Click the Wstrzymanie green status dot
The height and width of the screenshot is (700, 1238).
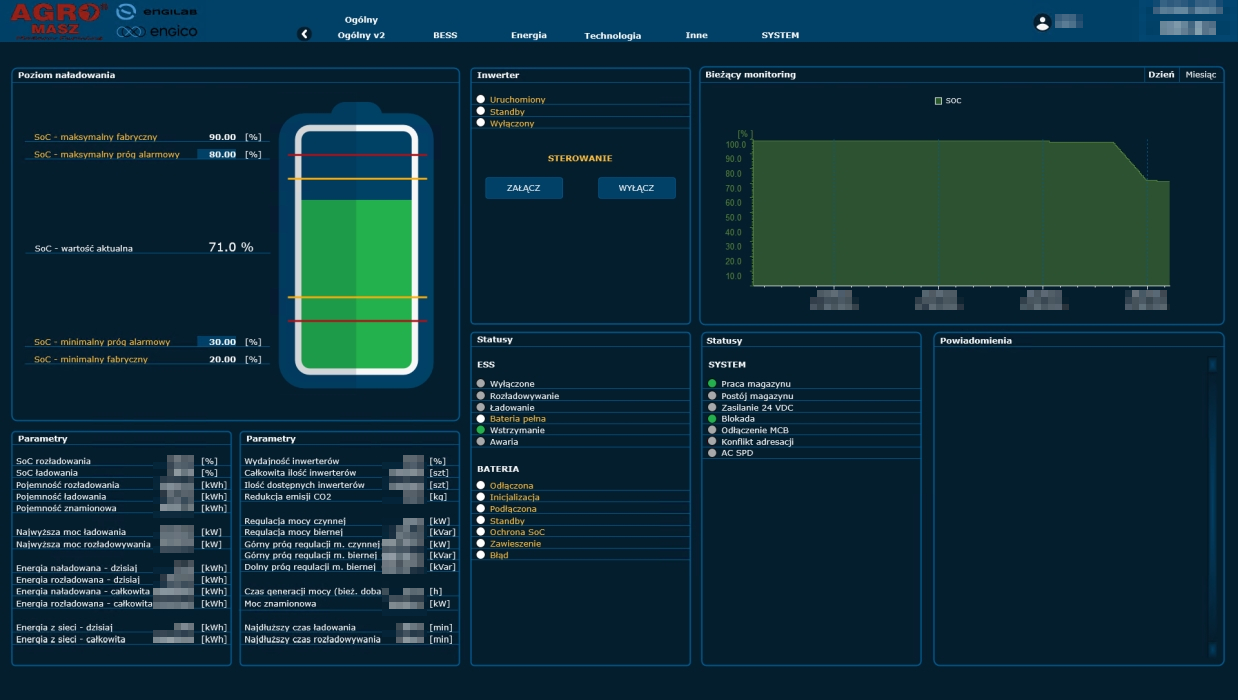(x=481, y=430)
